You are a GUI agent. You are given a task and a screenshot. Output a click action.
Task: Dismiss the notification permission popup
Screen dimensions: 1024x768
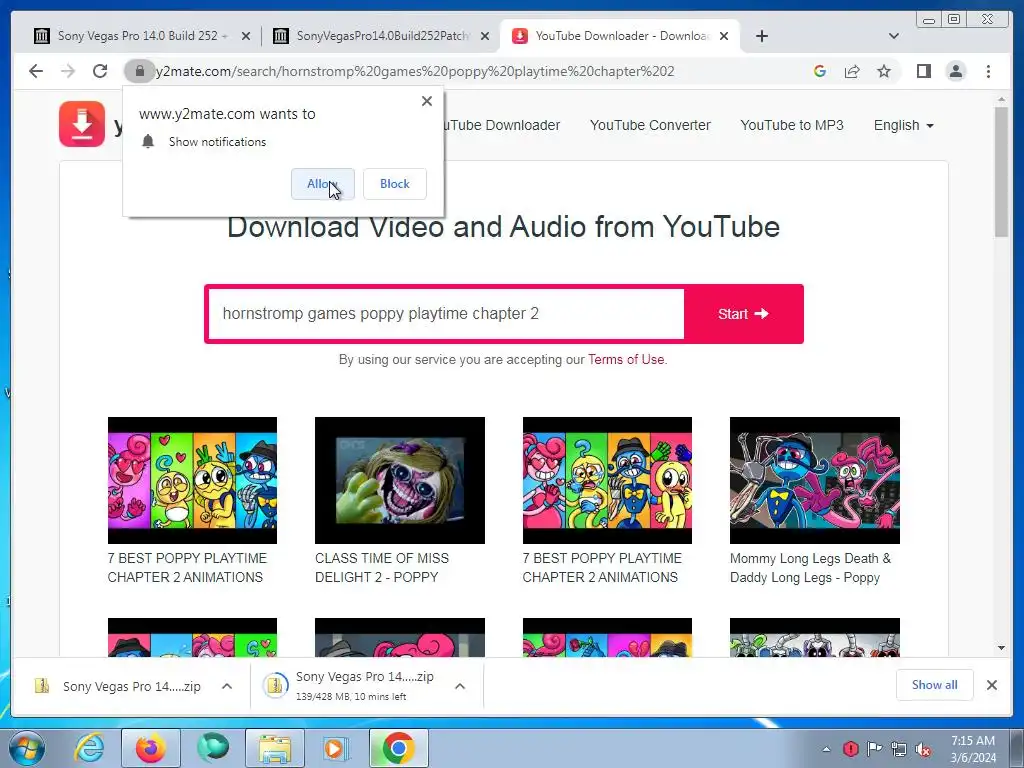click(x=427, y=101)
